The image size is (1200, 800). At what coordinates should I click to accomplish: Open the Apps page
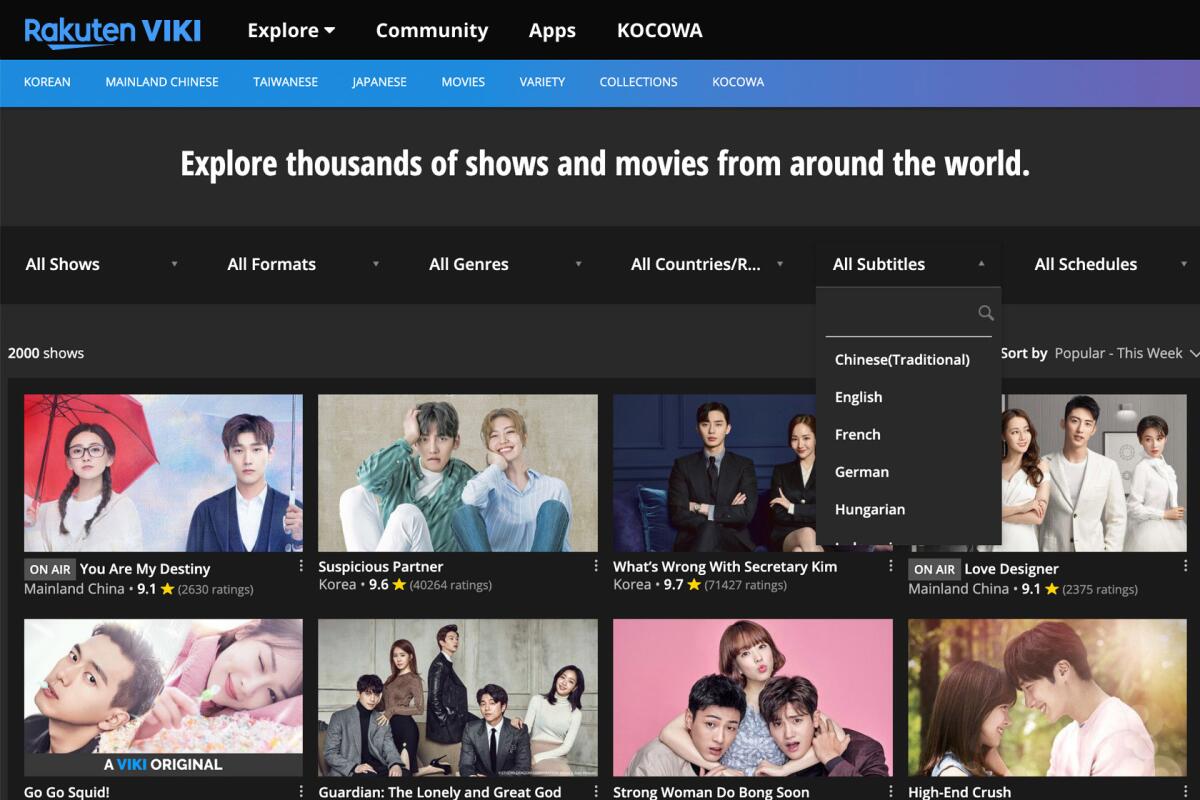click(552, 30)
